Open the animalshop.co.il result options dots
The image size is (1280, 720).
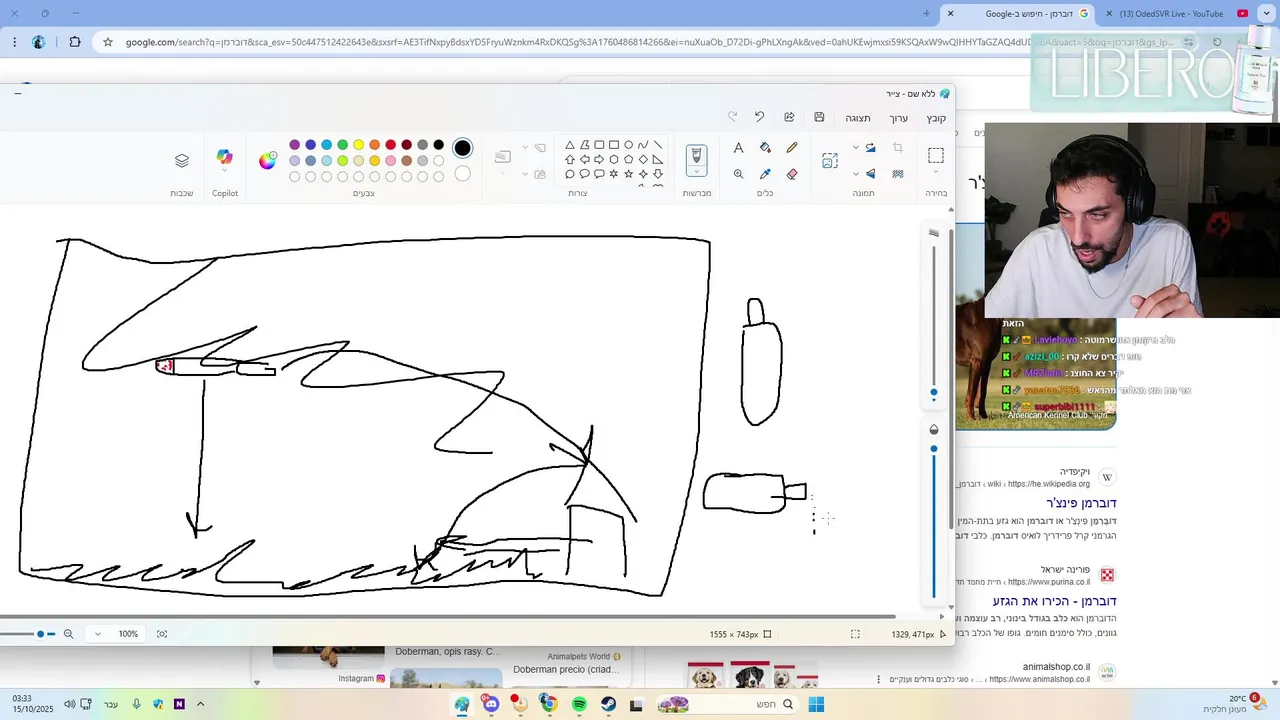coord(879,679)
